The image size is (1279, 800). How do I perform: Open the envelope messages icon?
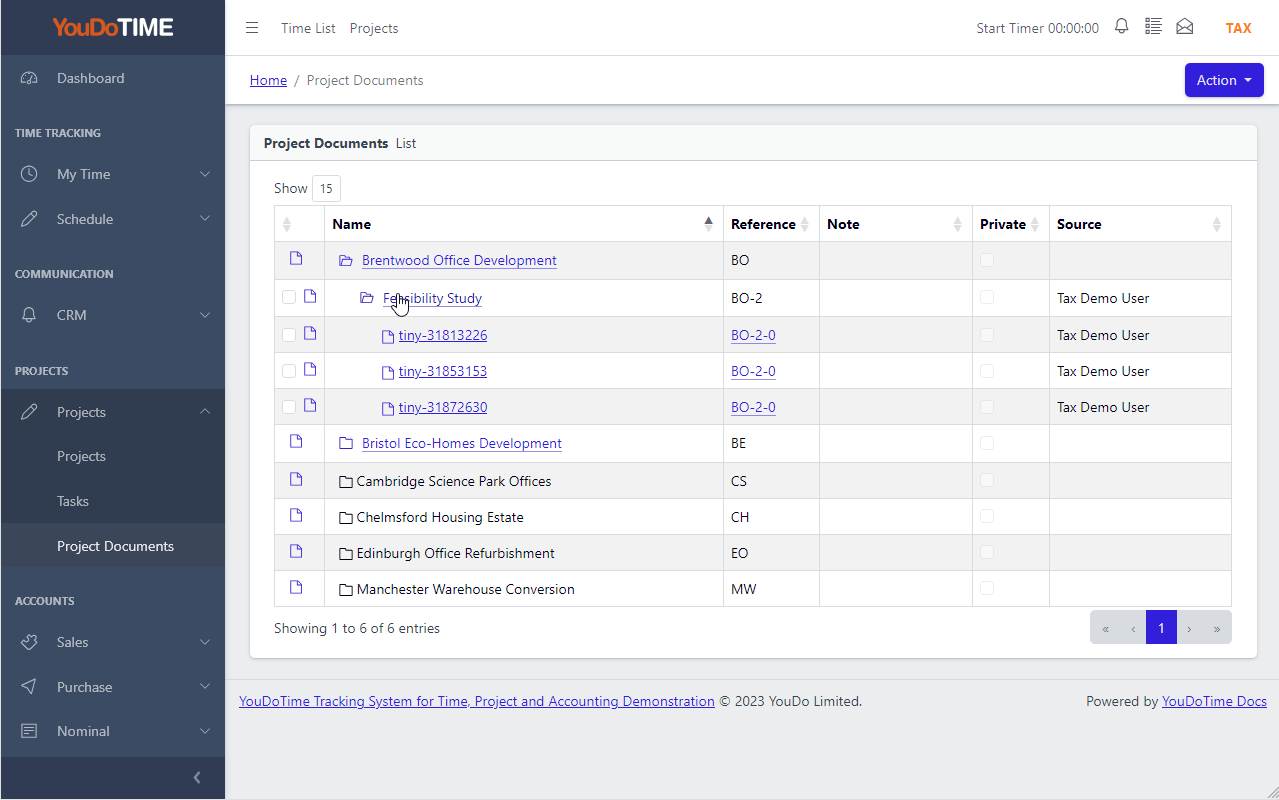coord(1185,27)
